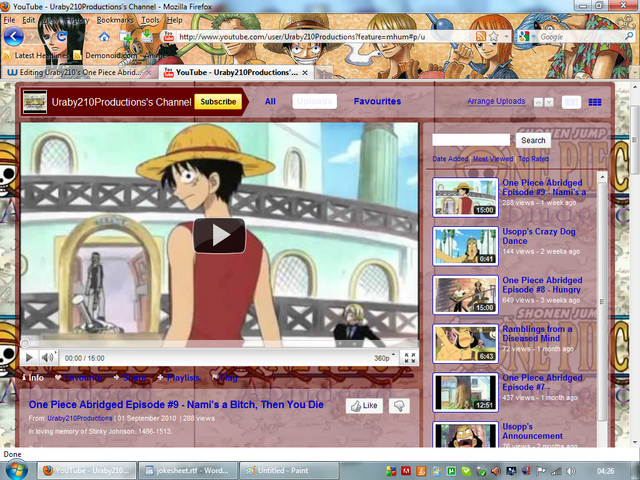Subscribe to Uraby210Productions's Channel
640x480 pixels.
click(x=218, y=102)
